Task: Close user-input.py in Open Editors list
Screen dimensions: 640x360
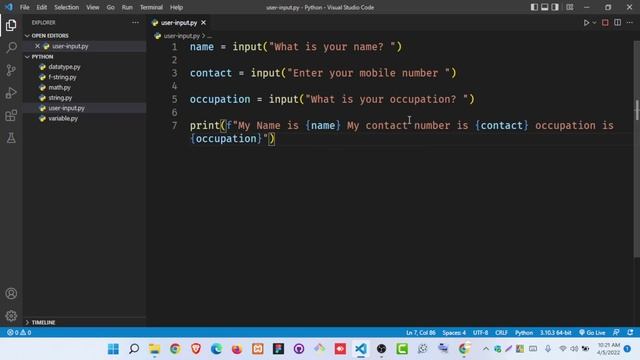Action: coord(37,46)
